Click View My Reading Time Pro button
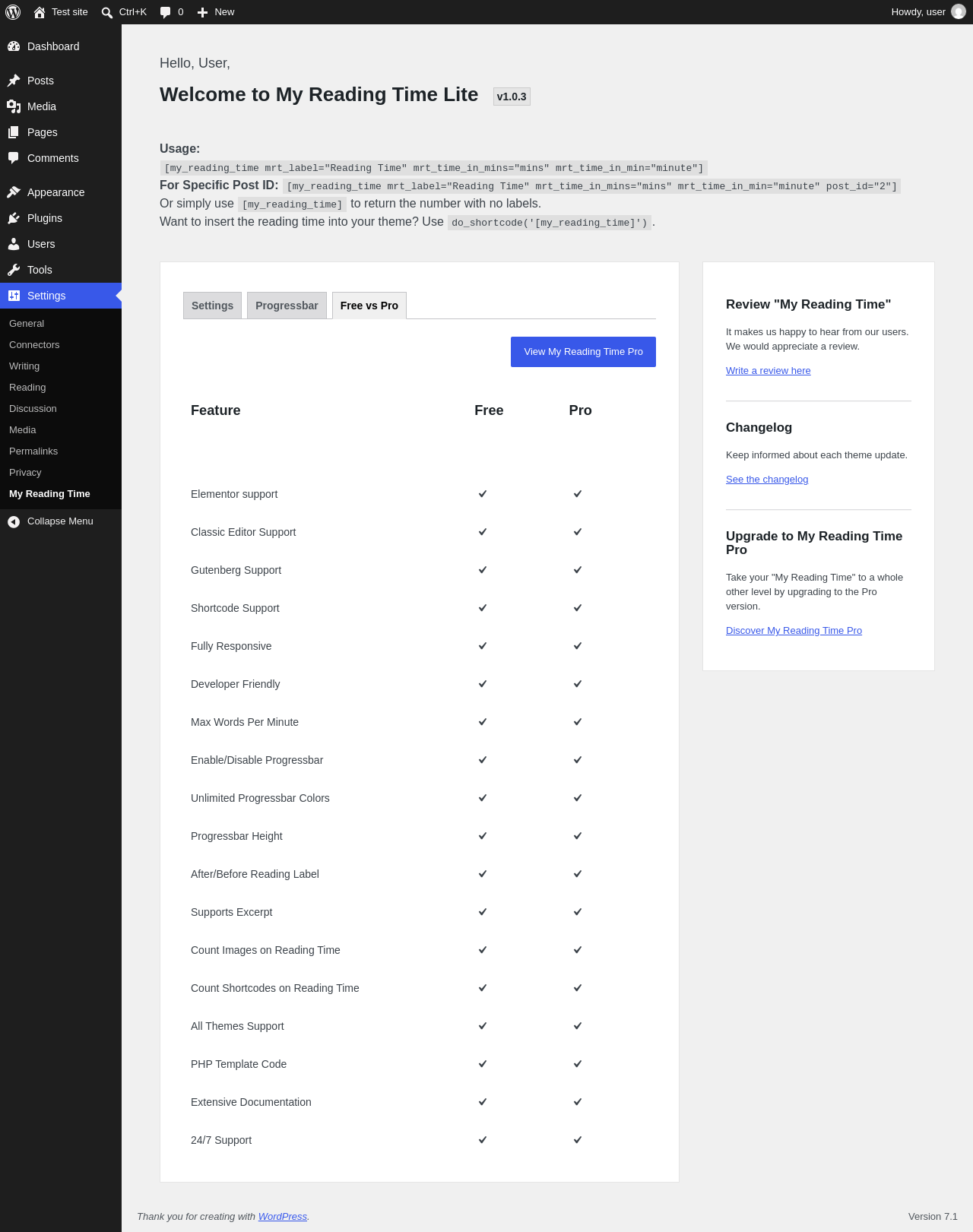Viewport: 973px width, 1232px height. (583, 352)
